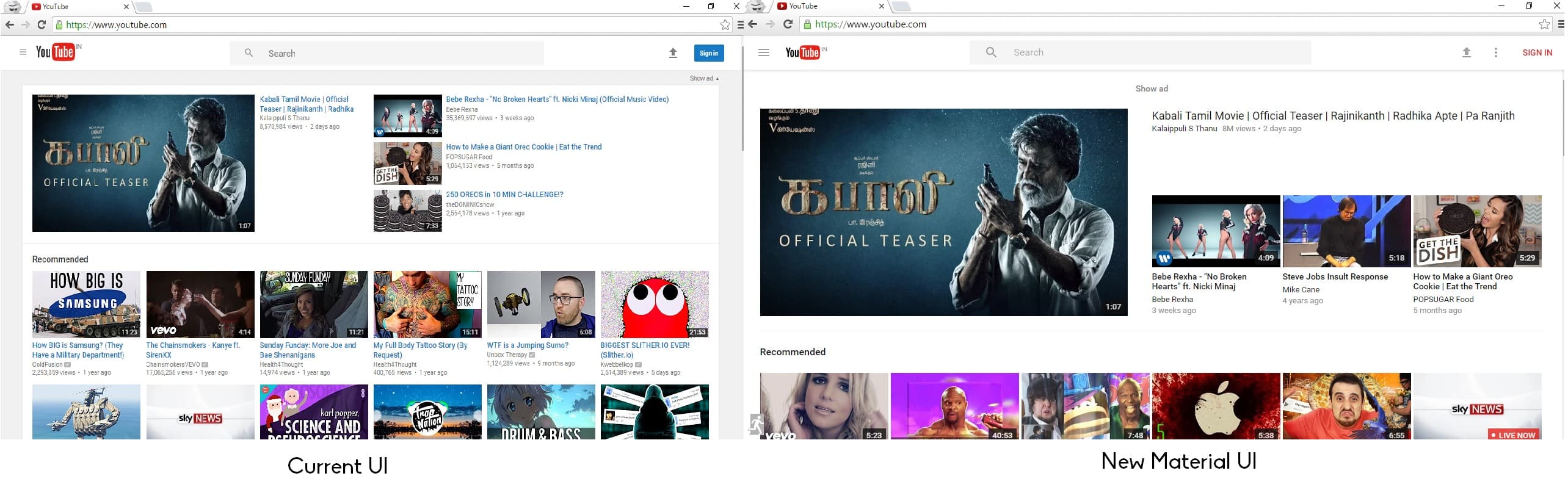Open Bebe Rexha thumbnail in Material UI
The image size is (1568, 487).
point(1216,231)
